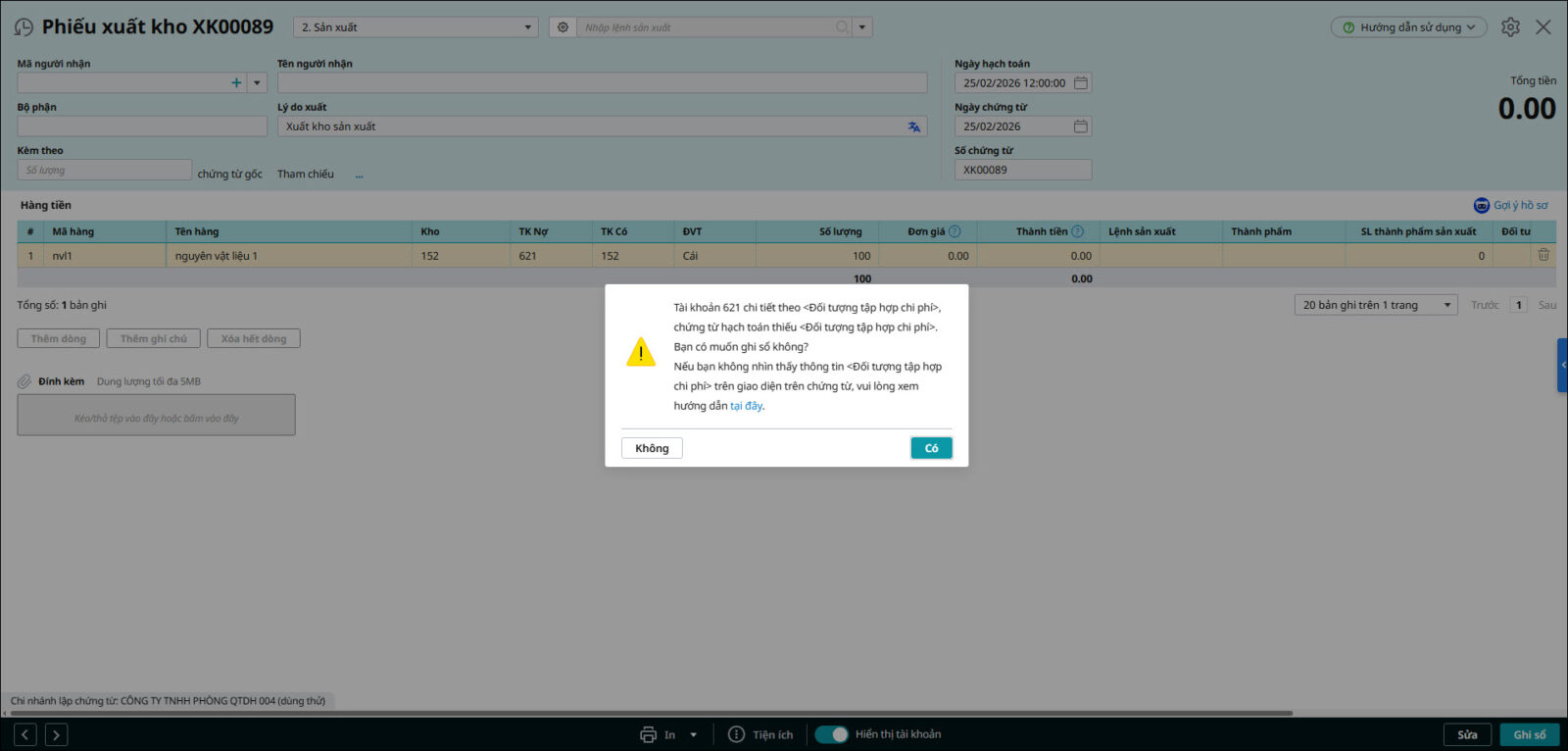Viewport: 1568px width, 751px height.
Task: Click the history clock icon beside title
Action: pyautogui.click(x=24, y=27)
